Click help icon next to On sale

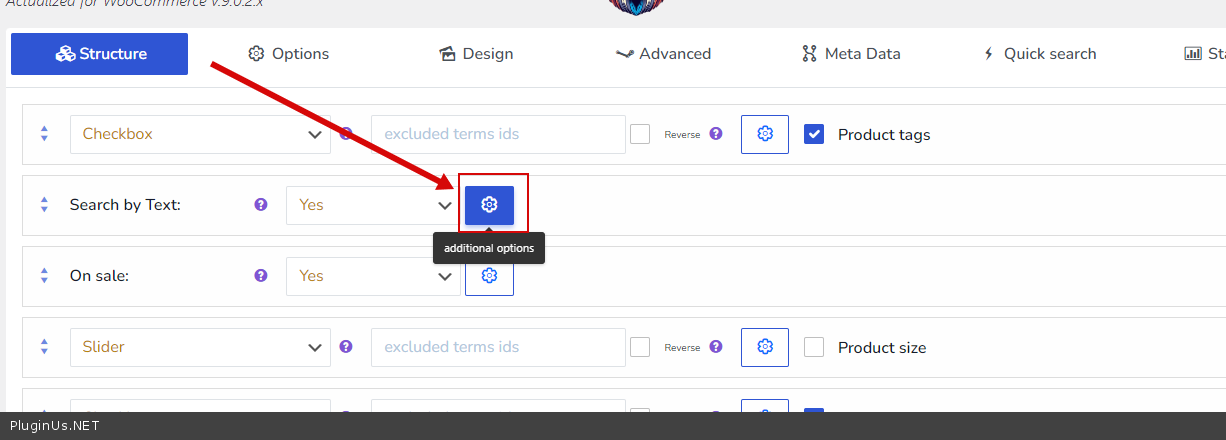click(x=261, y=275)
